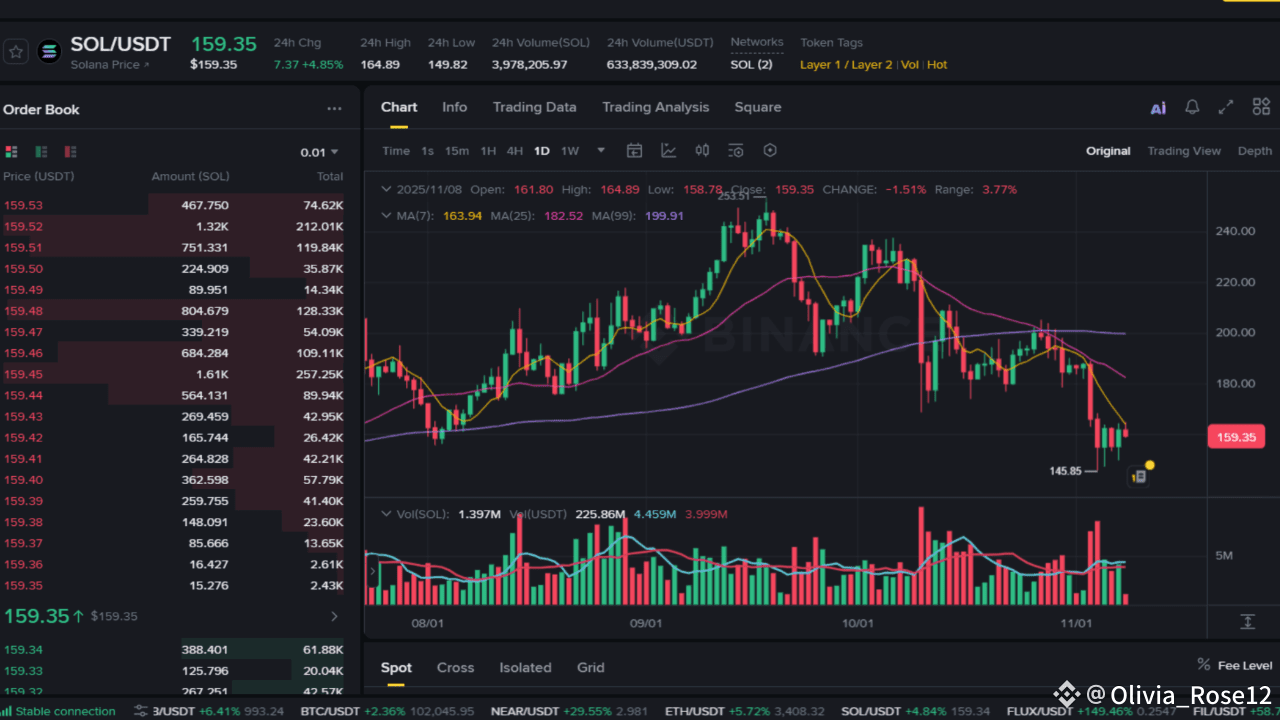Collapse the Vol(SOL) indicator chevron
The width and height of the screenshot is (1280, 720).
pyautogui.click(x=386, y=514)
